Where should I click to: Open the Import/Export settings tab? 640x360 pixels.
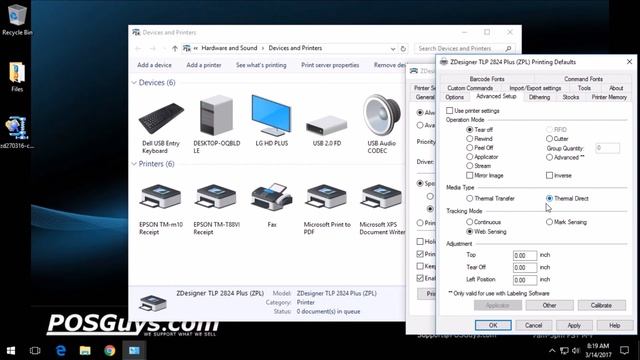pyautogui.click(x=535, y=88)
